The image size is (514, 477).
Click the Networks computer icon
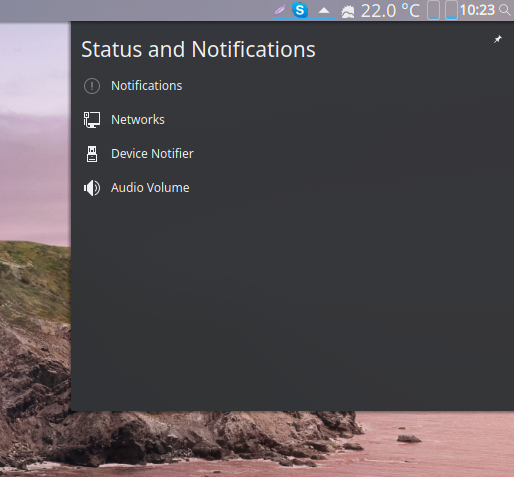pyautogui.click(x=92, y=120)
